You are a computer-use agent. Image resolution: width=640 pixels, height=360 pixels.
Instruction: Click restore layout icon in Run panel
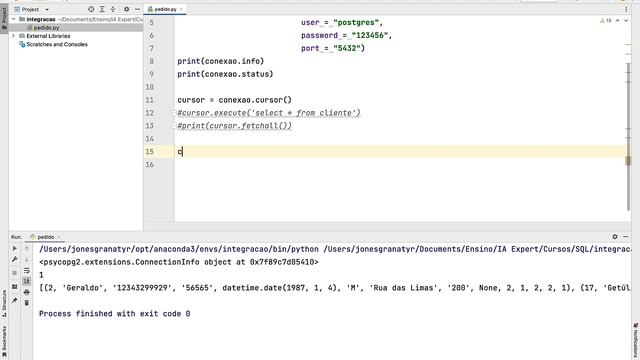[15, 287]
